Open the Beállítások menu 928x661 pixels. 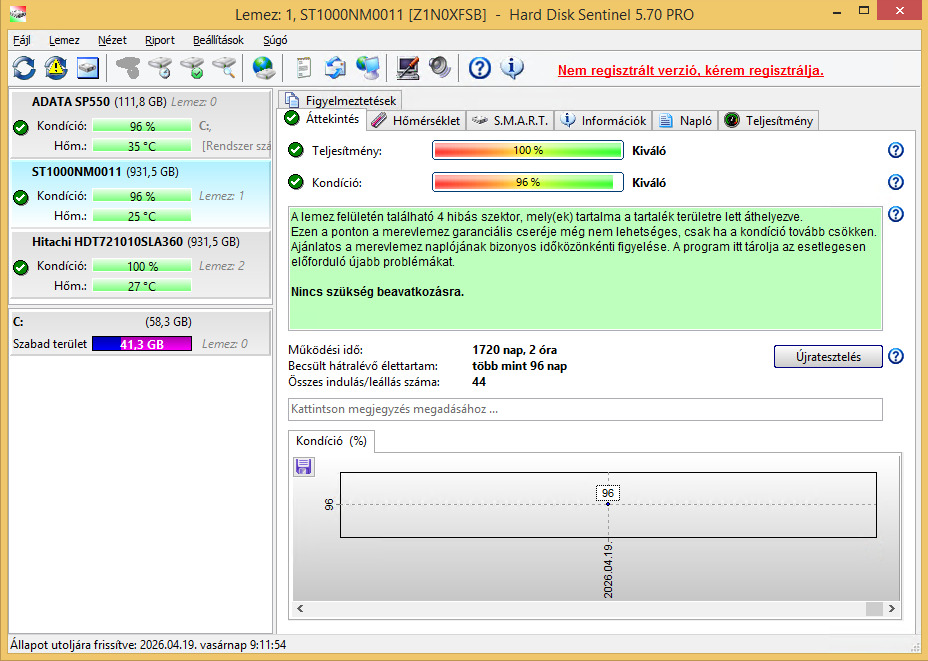[x=218, y=40]
